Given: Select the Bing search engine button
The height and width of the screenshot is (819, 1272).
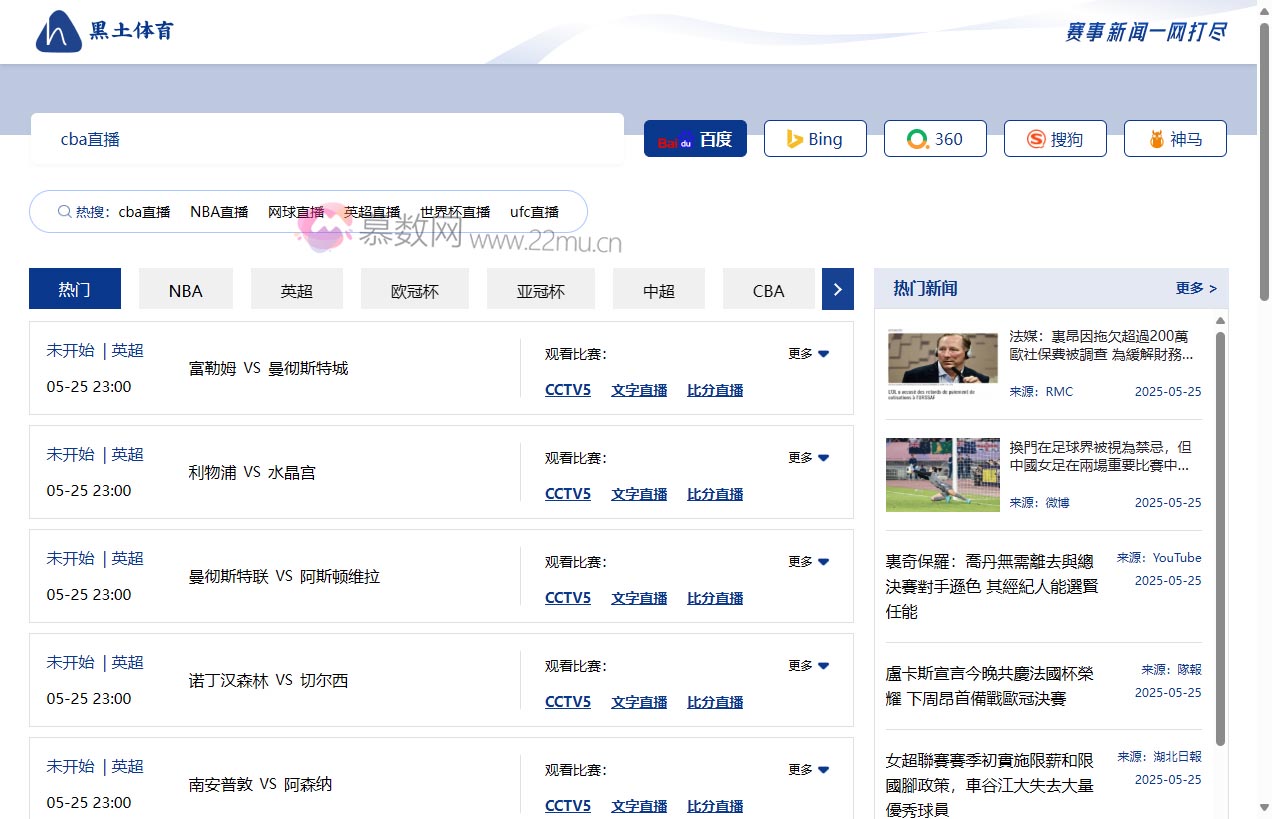Looking at the screenshot, I should (x=814, y=139).
